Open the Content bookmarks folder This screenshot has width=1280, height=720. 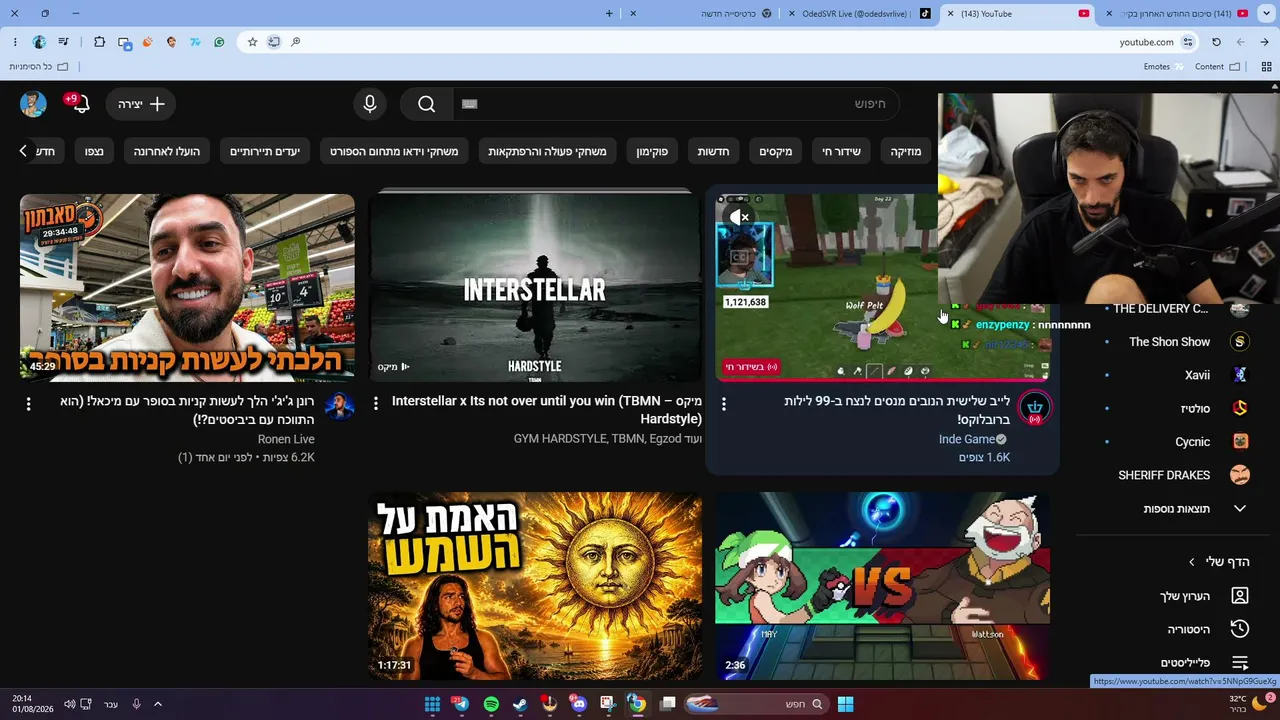(x=1217, y=67)
